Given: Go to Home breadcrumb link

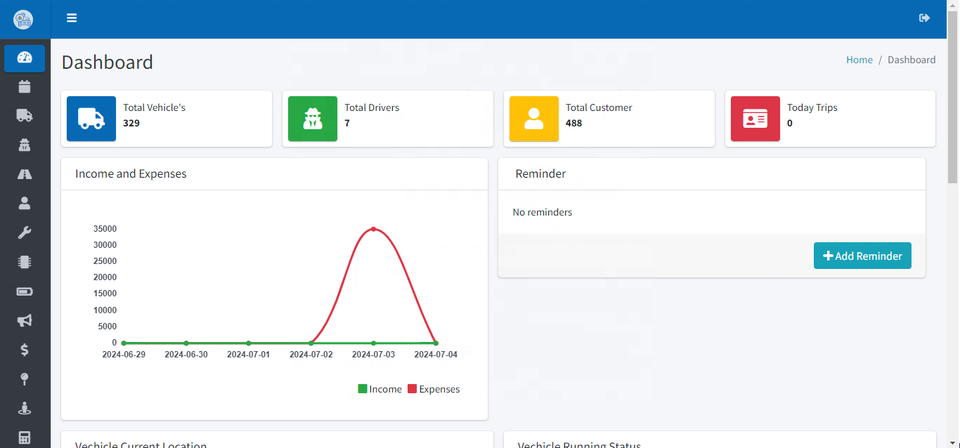Looking at the screenshot, I should click(859, 60).
